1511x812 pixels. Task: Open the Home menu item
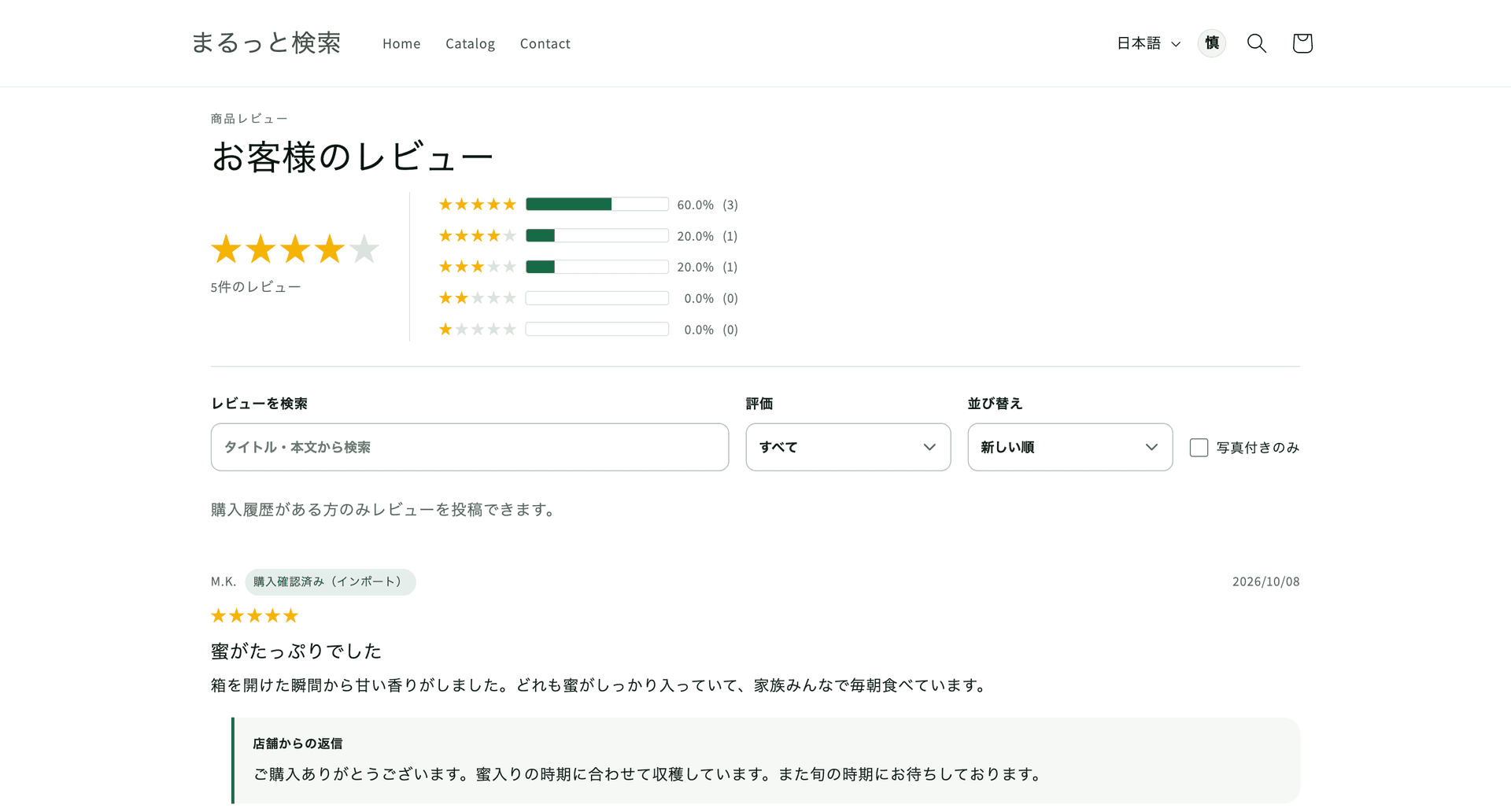pyautogui.click(x=401, y=43)
